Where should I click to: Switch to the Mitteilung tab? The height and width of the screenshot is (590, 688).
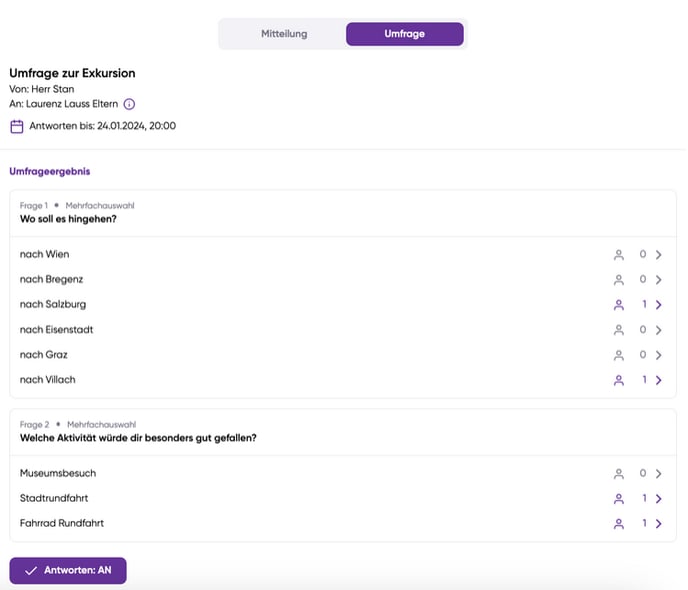click(284, 34)
